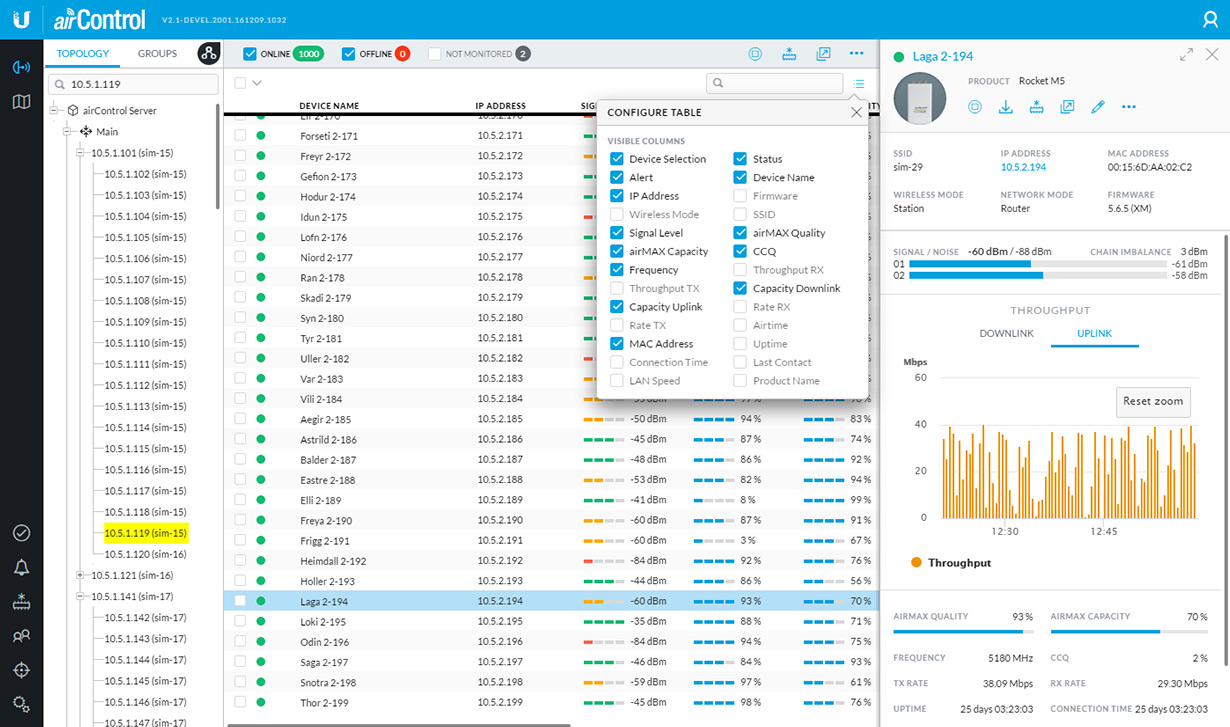Switch to the TOPOLOGY tab
This screenshot has width=1230, height=727.
[x=83, y=54]
